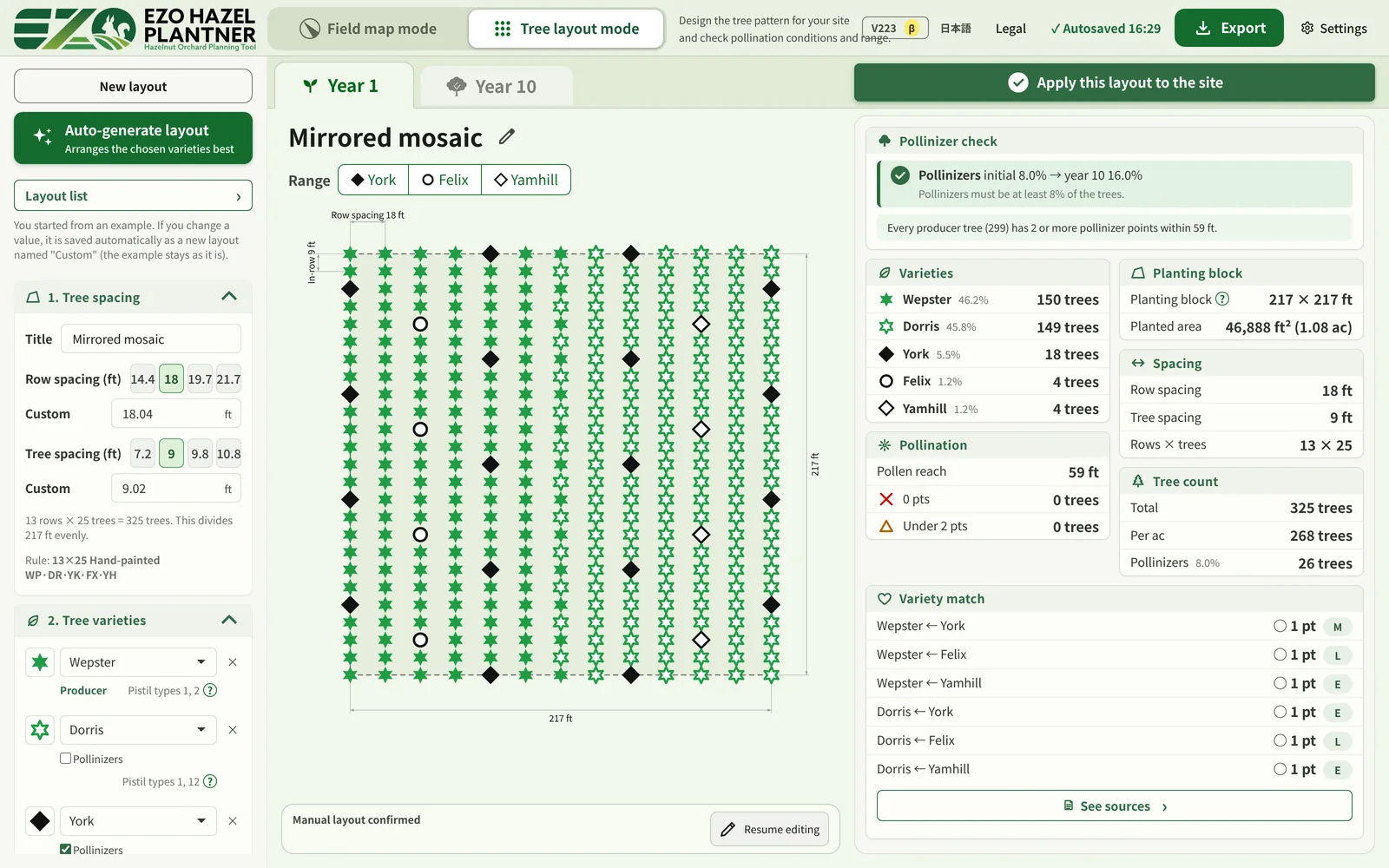Select radio for Dorris ← York match
This screenshot has height=868, width=1389.
coord(1280,712)
